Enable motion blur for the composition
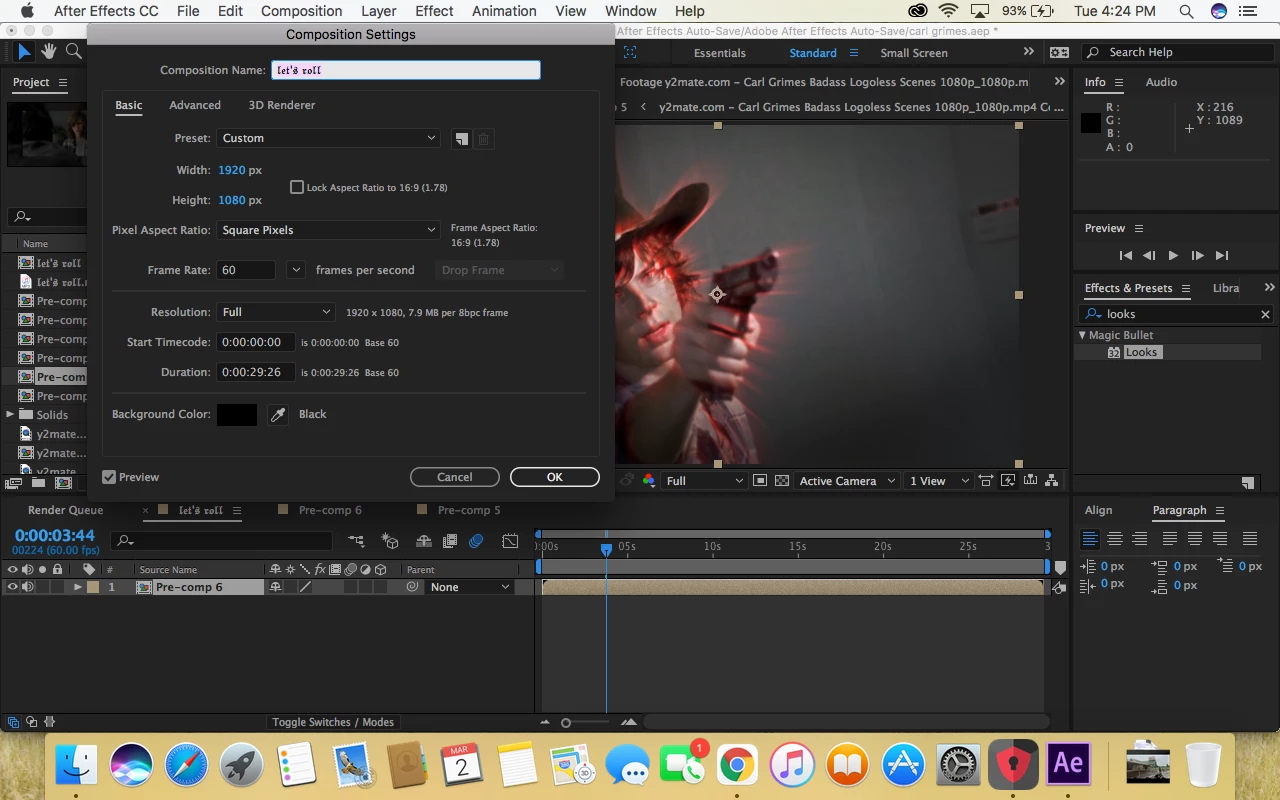 [476, 541]
